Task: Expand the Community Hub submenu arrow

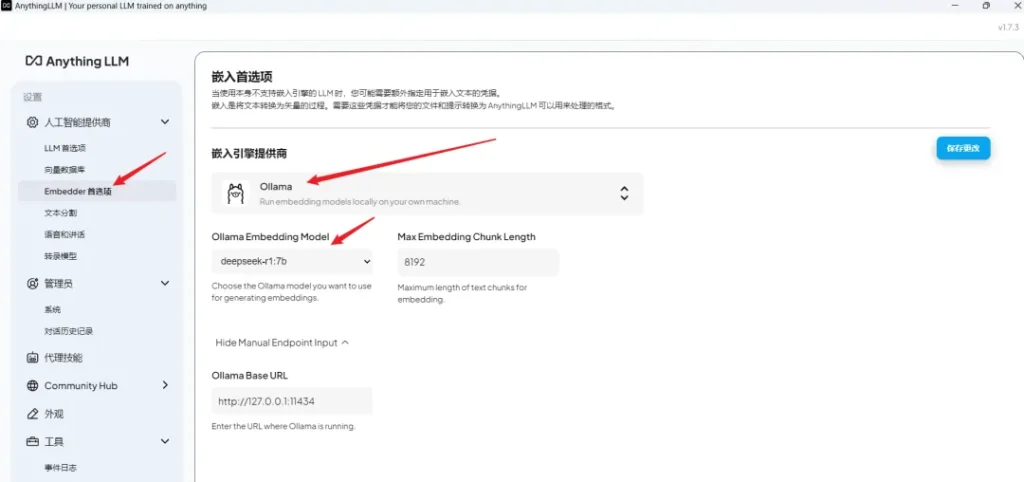Action: (x=165, y=385)
